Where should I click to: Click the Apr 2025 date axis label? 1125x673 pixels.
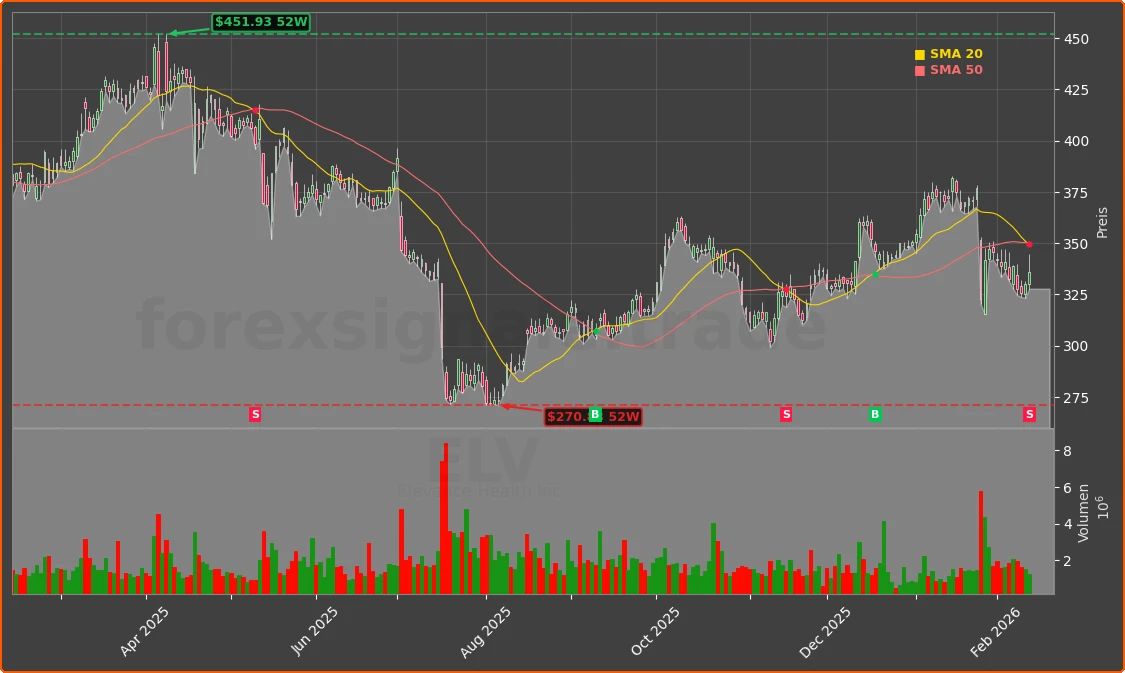[x=145, y=632]
